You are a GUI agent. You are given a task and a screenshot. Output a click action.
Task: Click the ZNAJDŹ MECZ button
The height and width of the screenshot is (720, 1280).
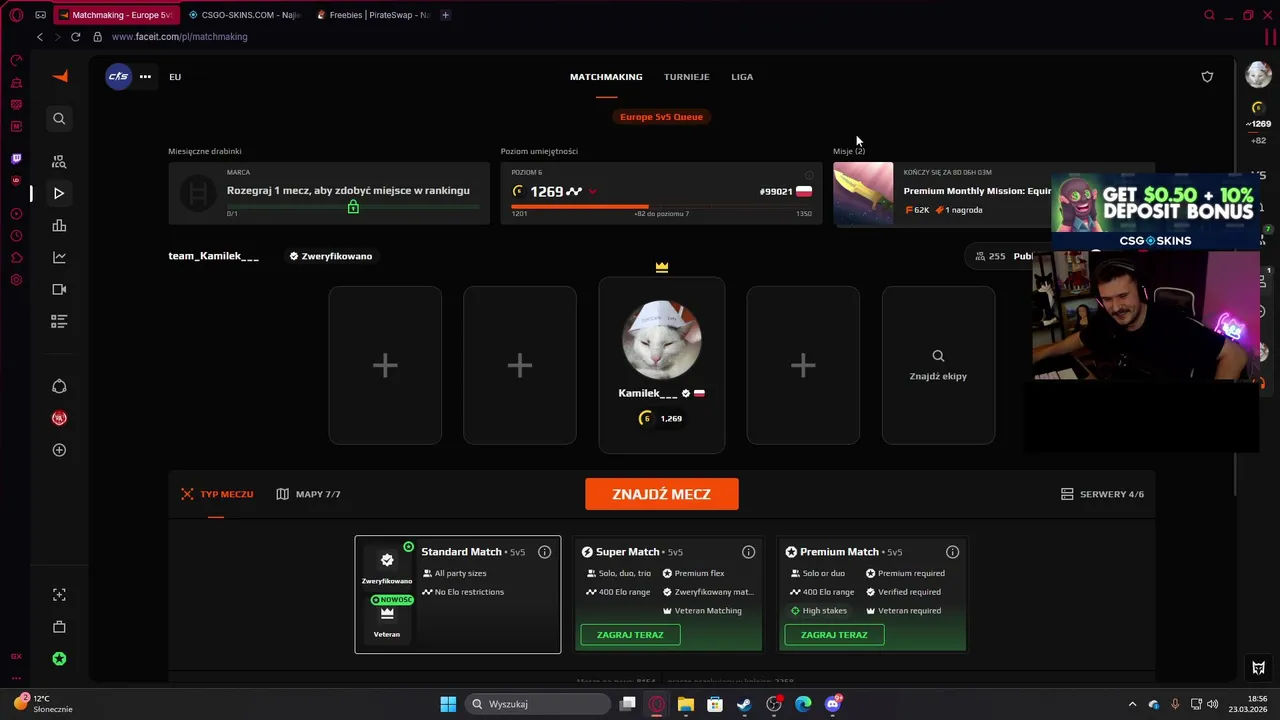point(662,494)
